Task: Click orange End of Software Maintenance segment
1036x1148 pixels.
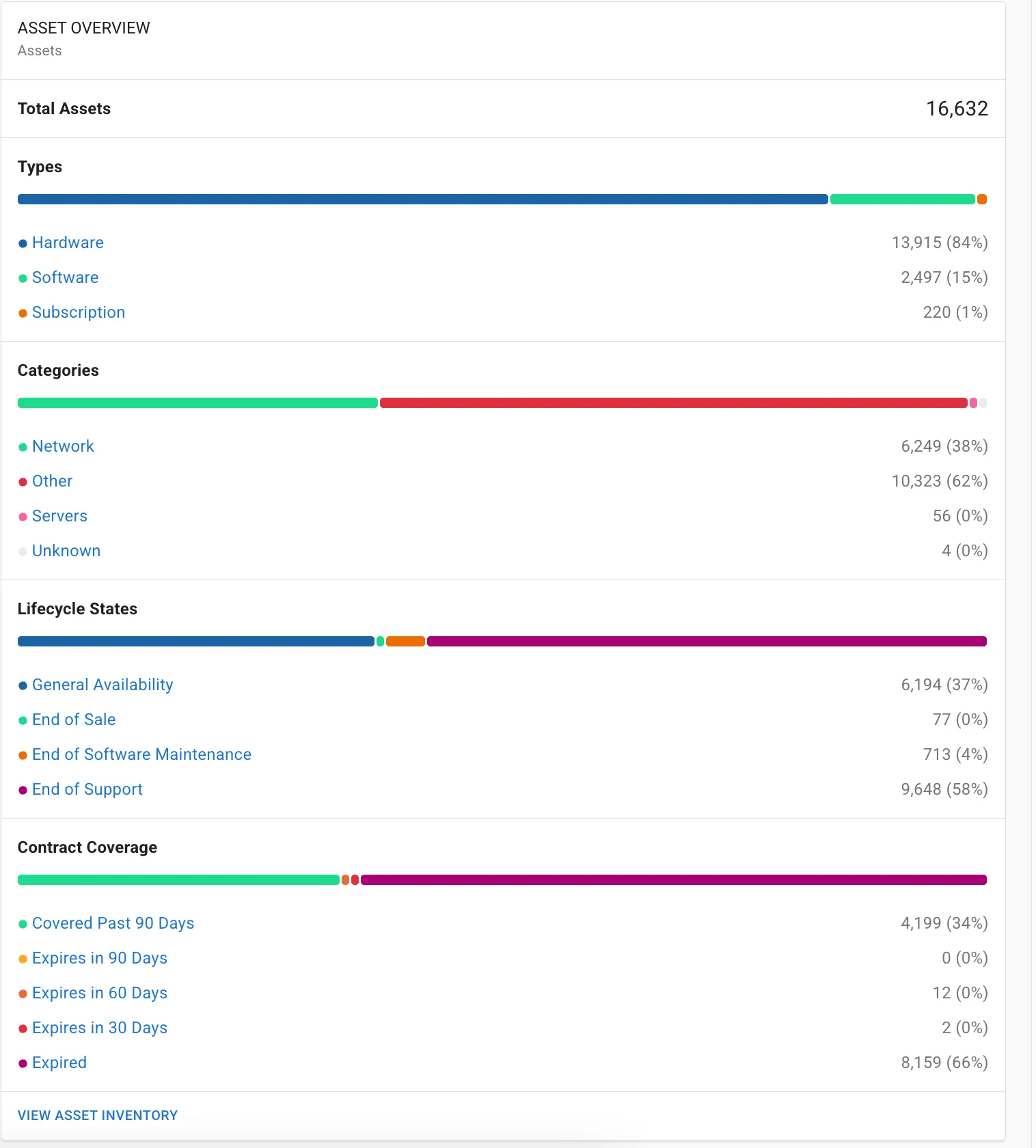Action: point(405,642)
